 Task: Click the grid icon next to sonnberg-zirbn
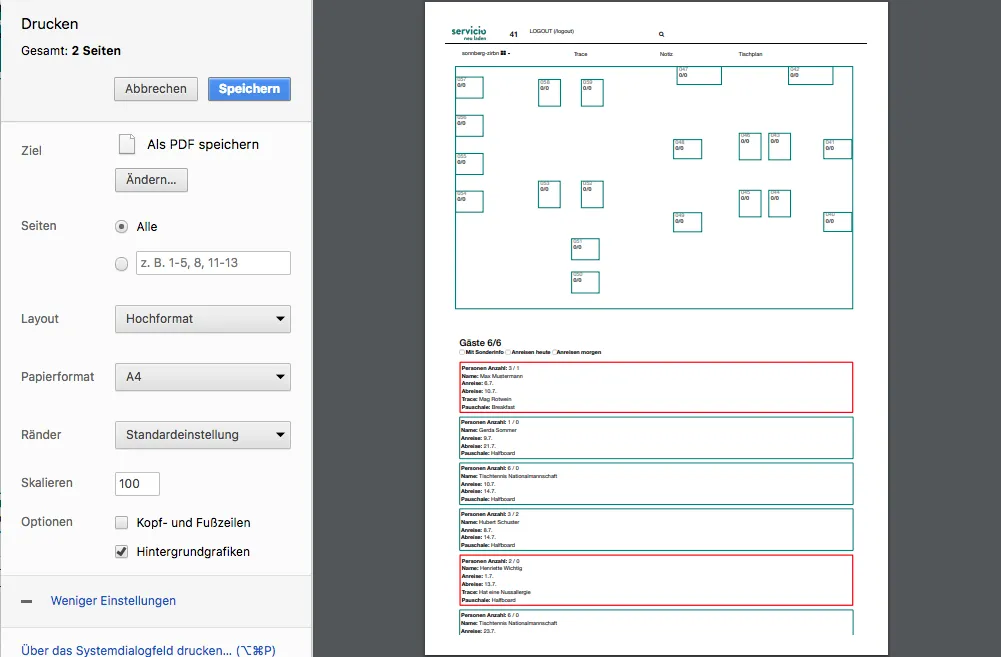click(503, 53)
